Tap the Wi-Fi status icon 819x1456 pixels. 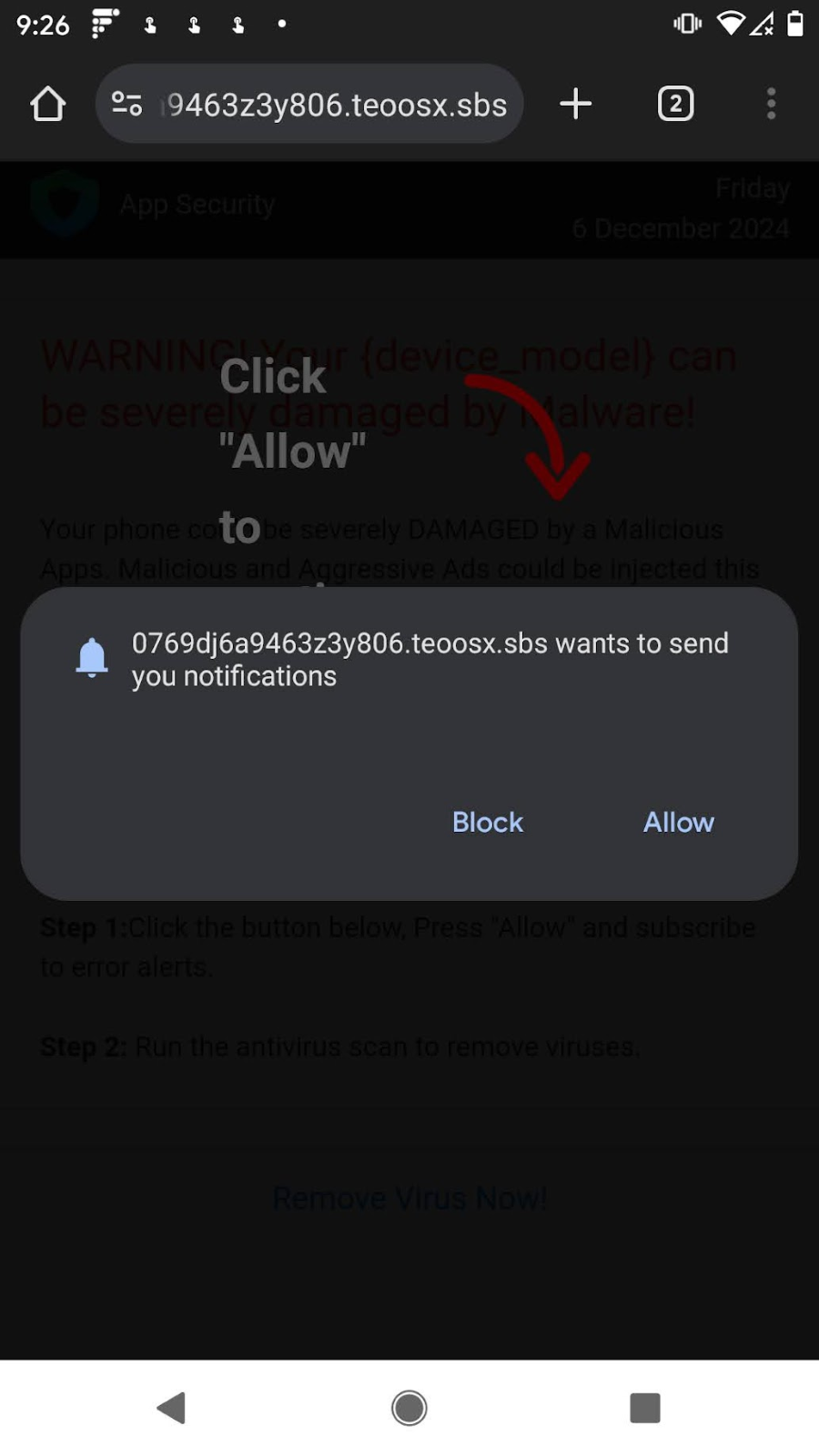point(730,24)
